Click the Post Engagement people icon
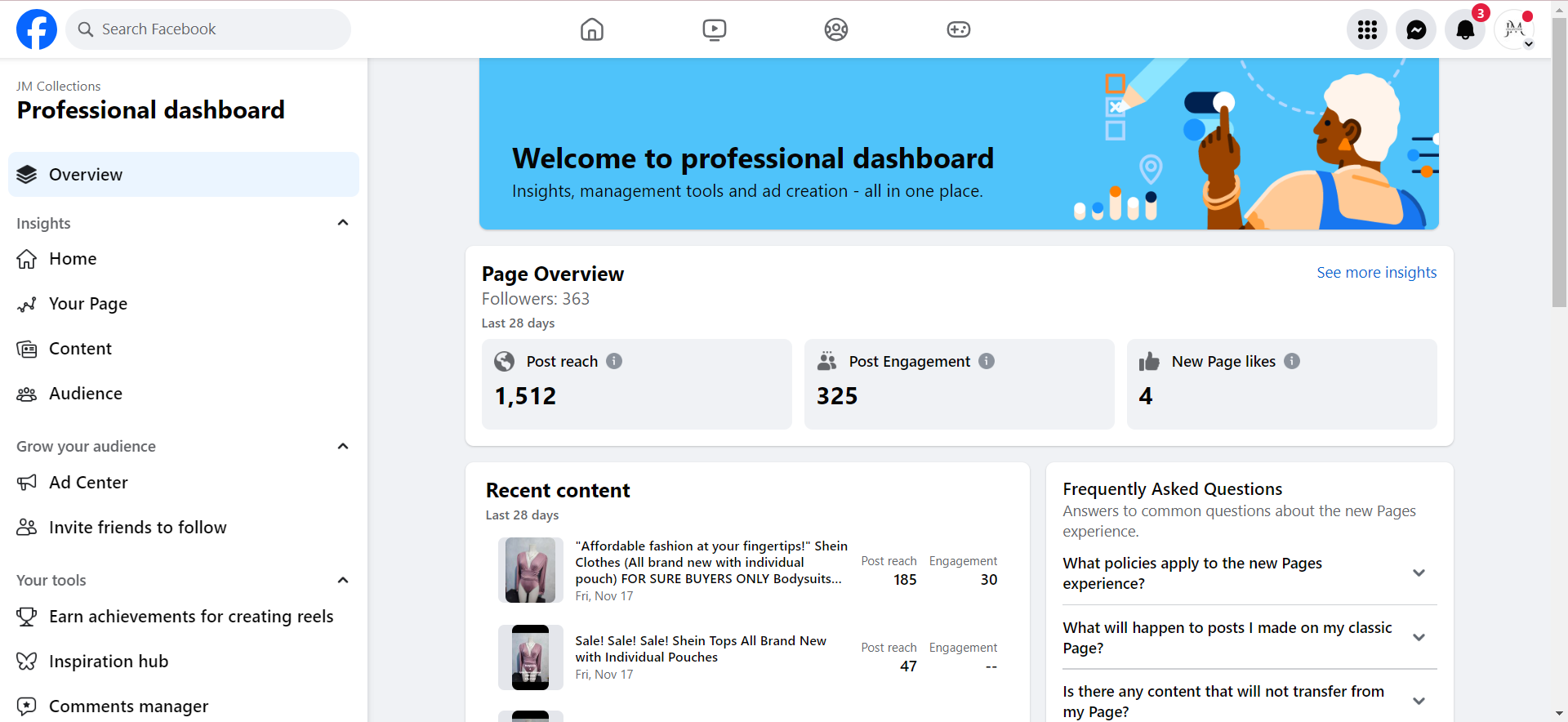 (827, 361)
